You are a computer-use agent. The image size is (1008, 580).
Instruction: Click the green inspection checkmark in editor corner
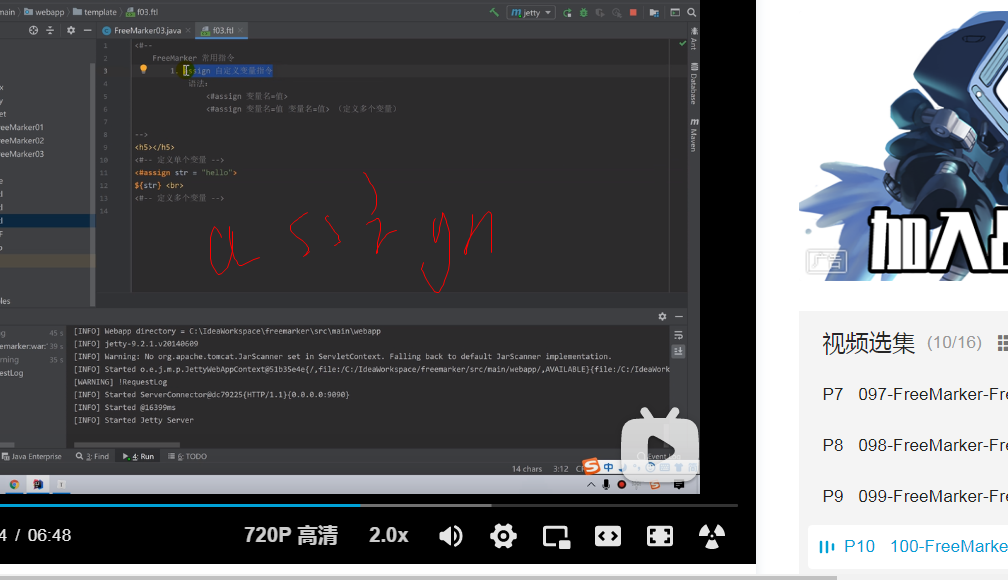(x=683, y=44)
